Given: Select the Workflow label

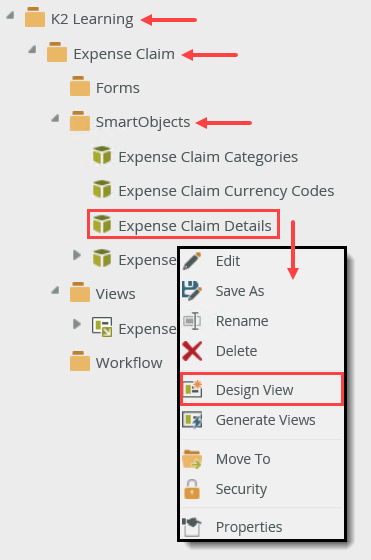Looking at the screenshot, I should click(x=129, y=363).
